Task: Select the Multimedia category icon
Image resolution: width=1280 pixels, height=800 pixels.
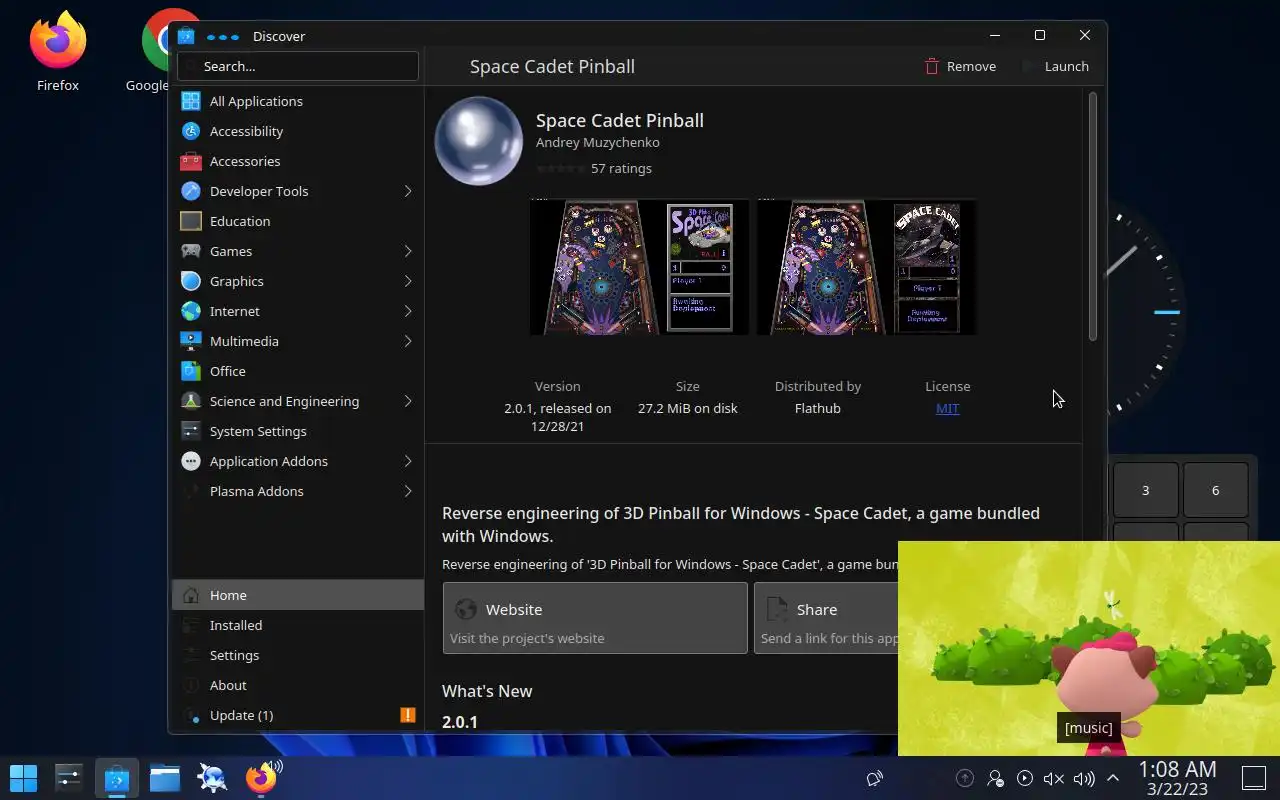Action: pos(191,341)
